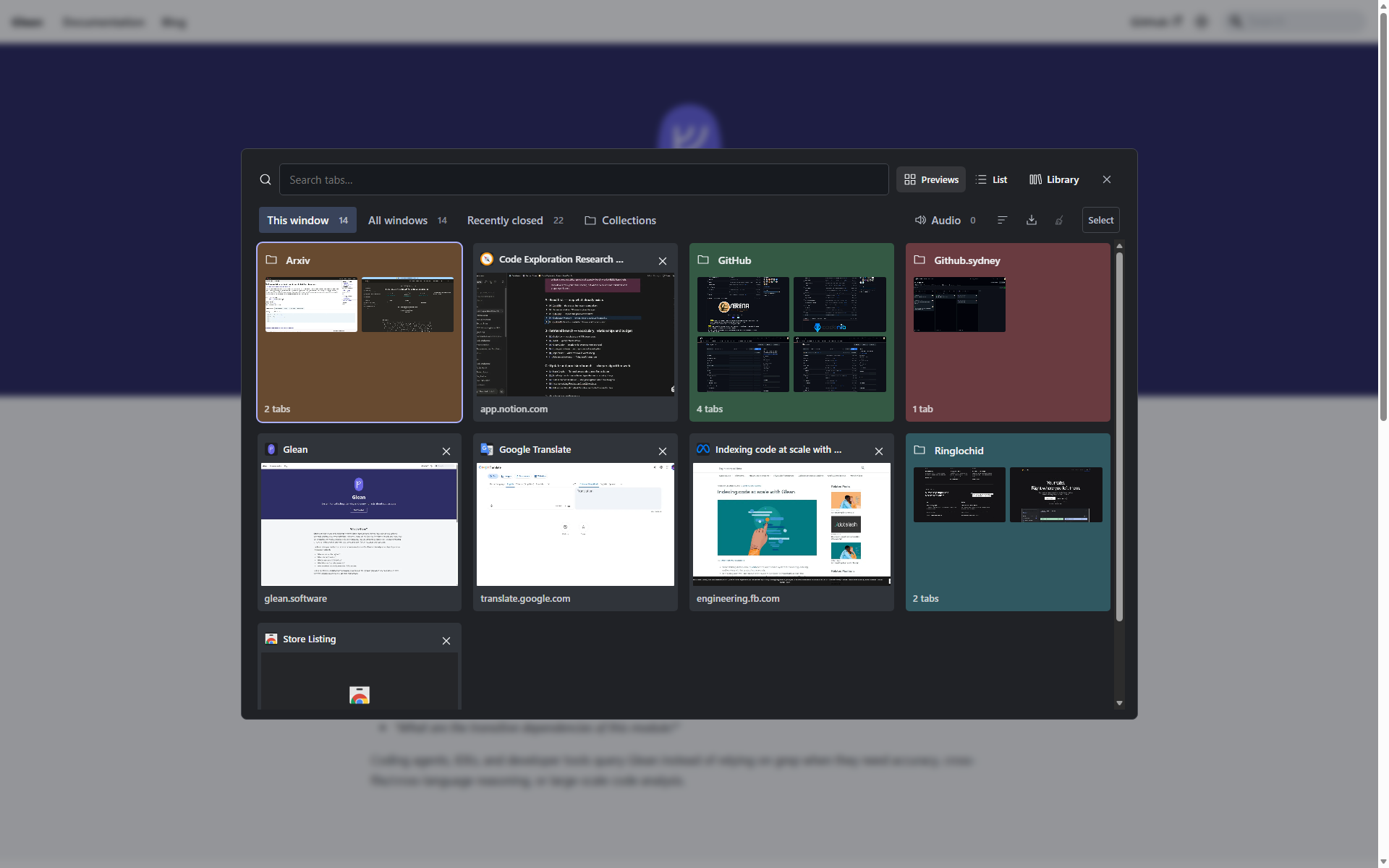Click the broom cleanup icon

(1060, 220)
